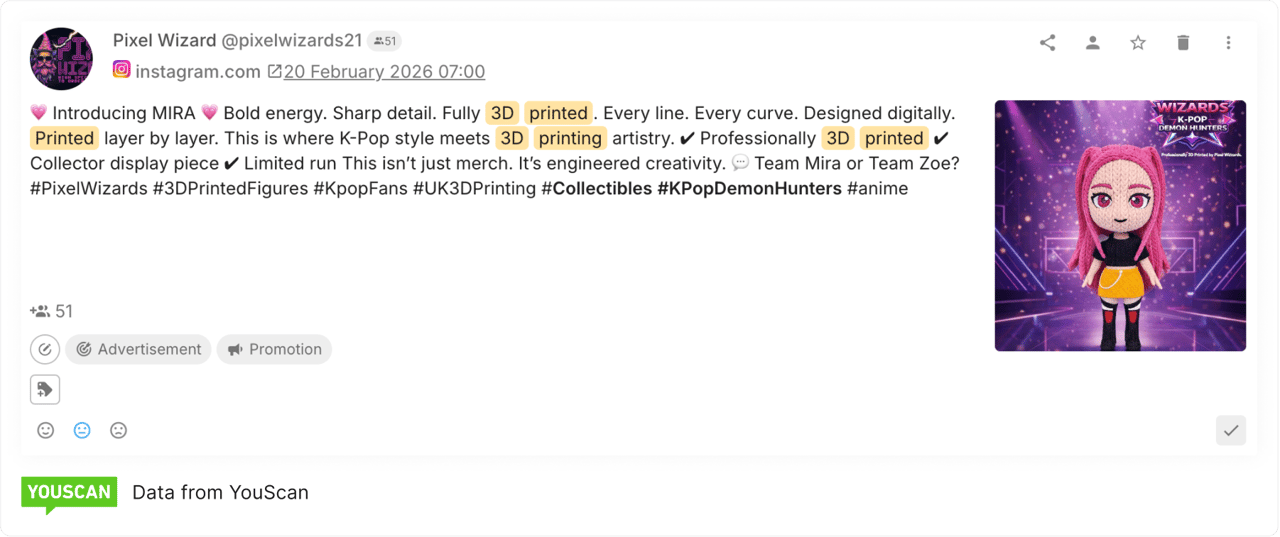Viewport: 1280px width, 537px height.
Task: Set sentiment to positive smiley face
Action: coord(46,430)
